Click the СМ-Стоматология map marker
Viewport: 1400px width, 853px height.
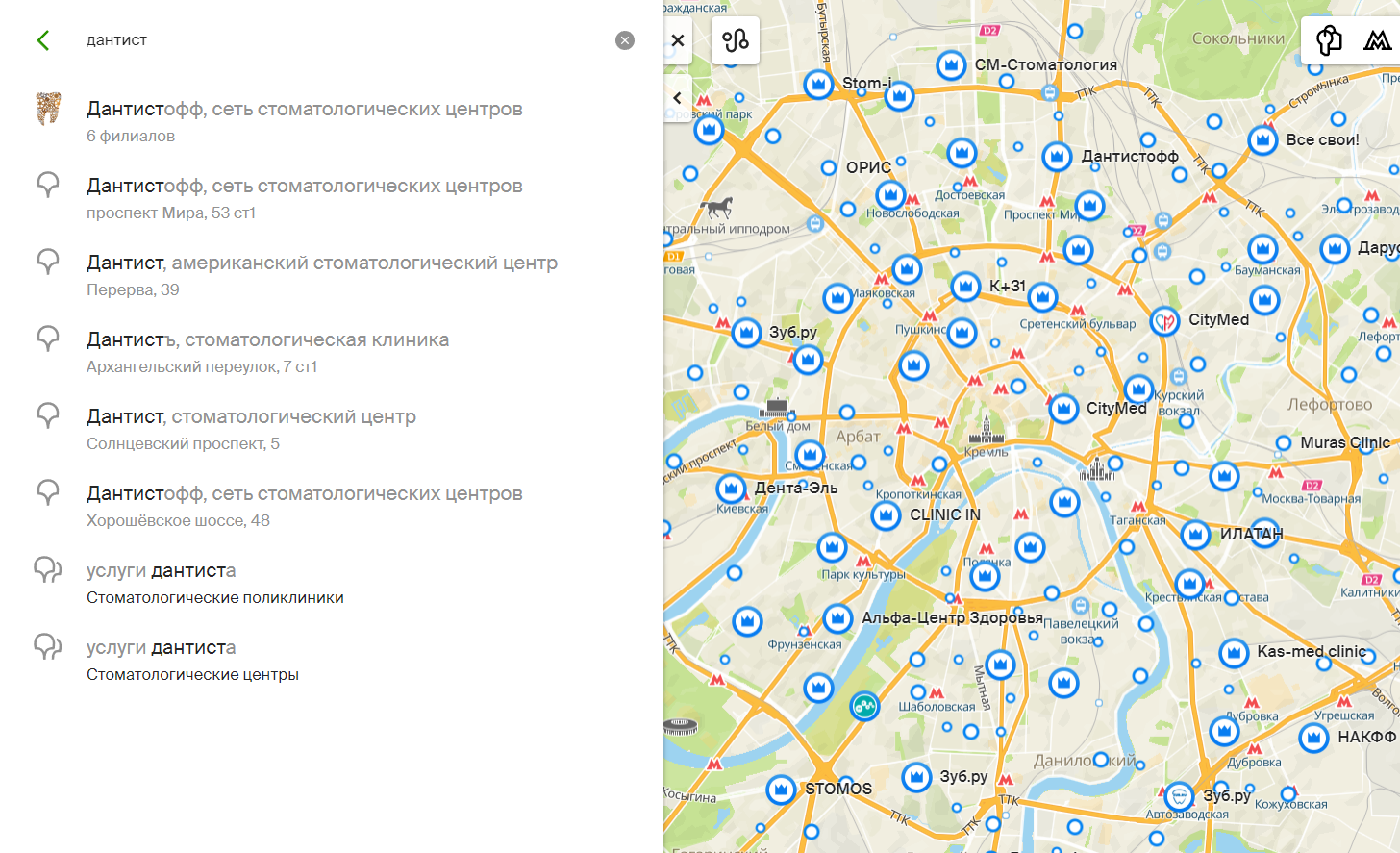click(x=951, y=65)
